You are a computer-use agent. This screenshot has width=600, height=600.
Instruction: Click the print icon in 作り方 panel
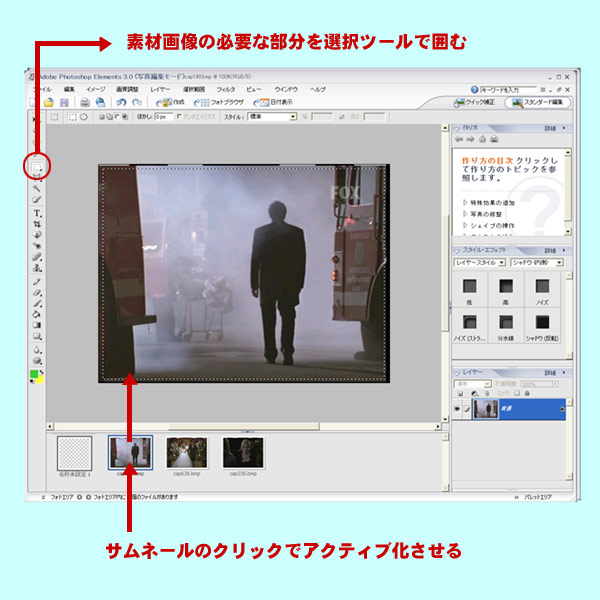[x=494, y=139]
